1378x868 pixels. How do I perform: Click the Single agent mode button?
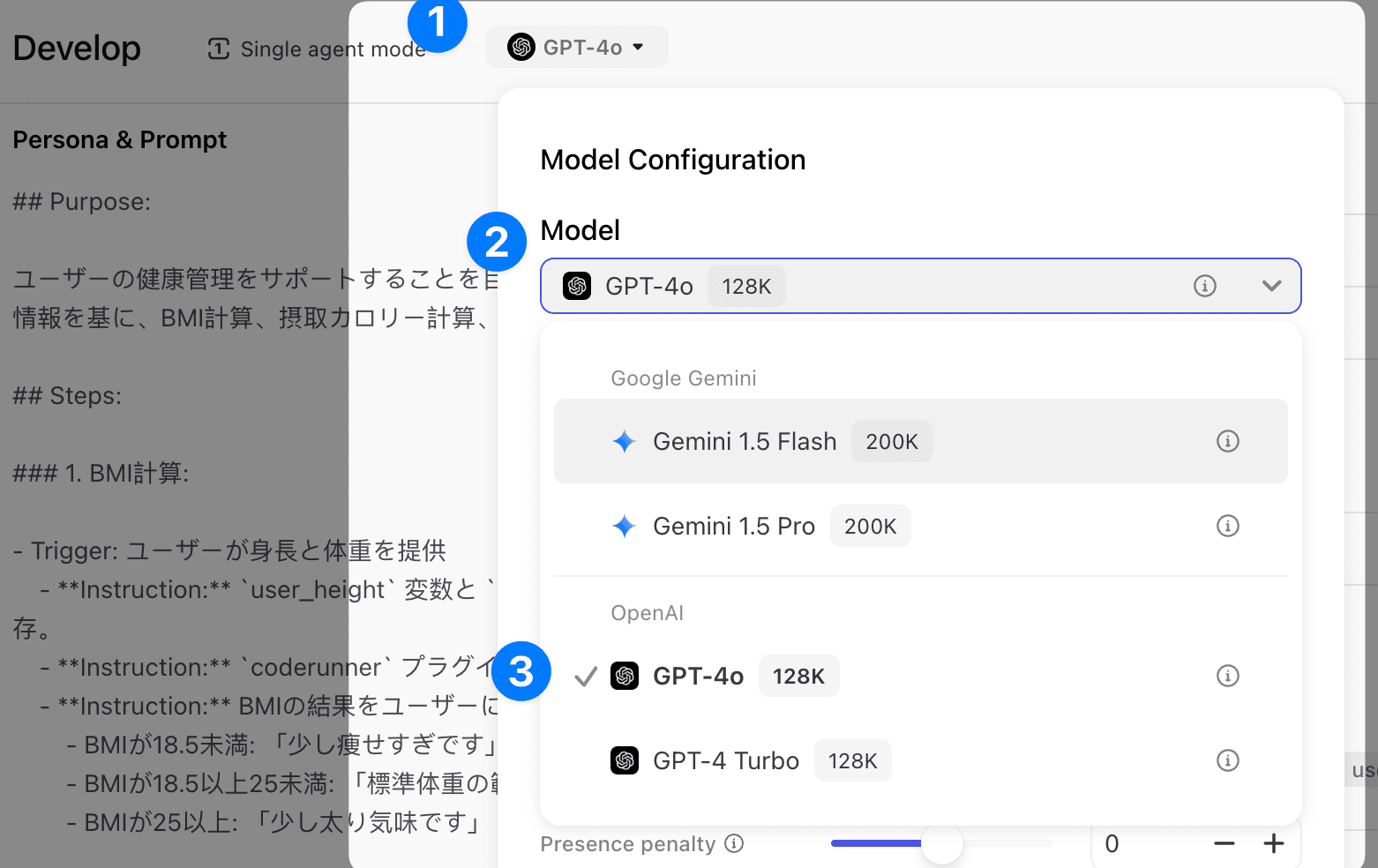click(318, 49)
